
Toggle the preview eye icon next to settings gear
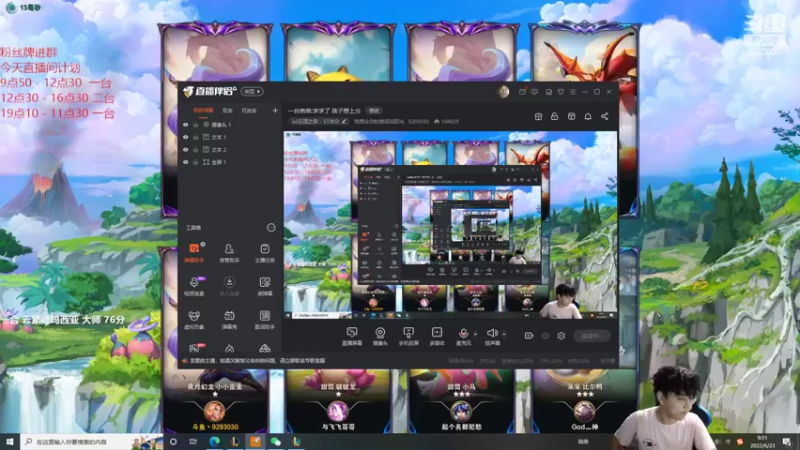tap(545, 336)
